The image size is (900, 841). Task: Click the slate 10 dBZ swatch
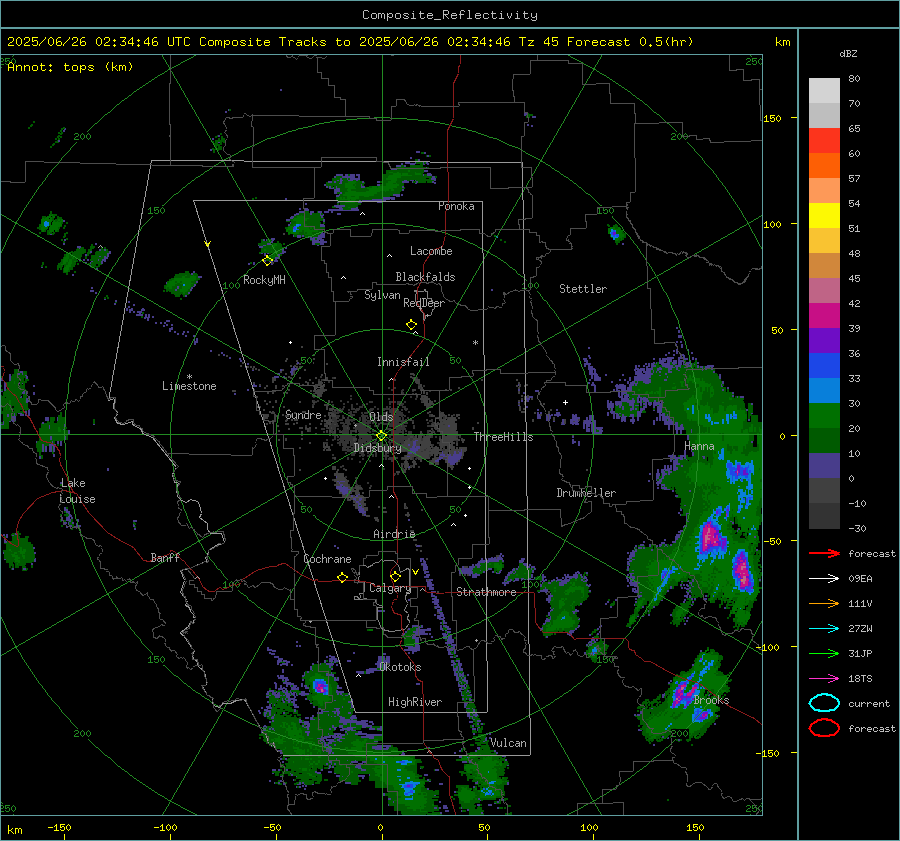click(824, 466)
